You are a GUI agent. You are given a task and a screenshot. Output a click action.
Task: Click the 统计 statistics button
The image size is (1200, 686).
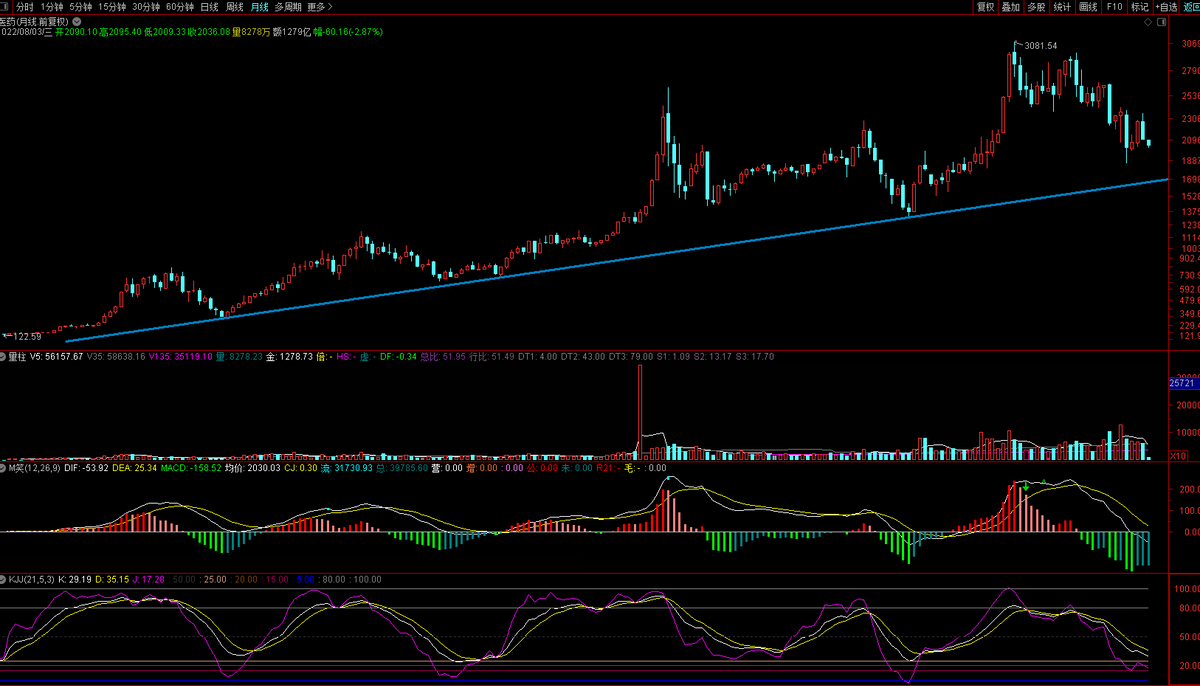[x=1062, y=7]
